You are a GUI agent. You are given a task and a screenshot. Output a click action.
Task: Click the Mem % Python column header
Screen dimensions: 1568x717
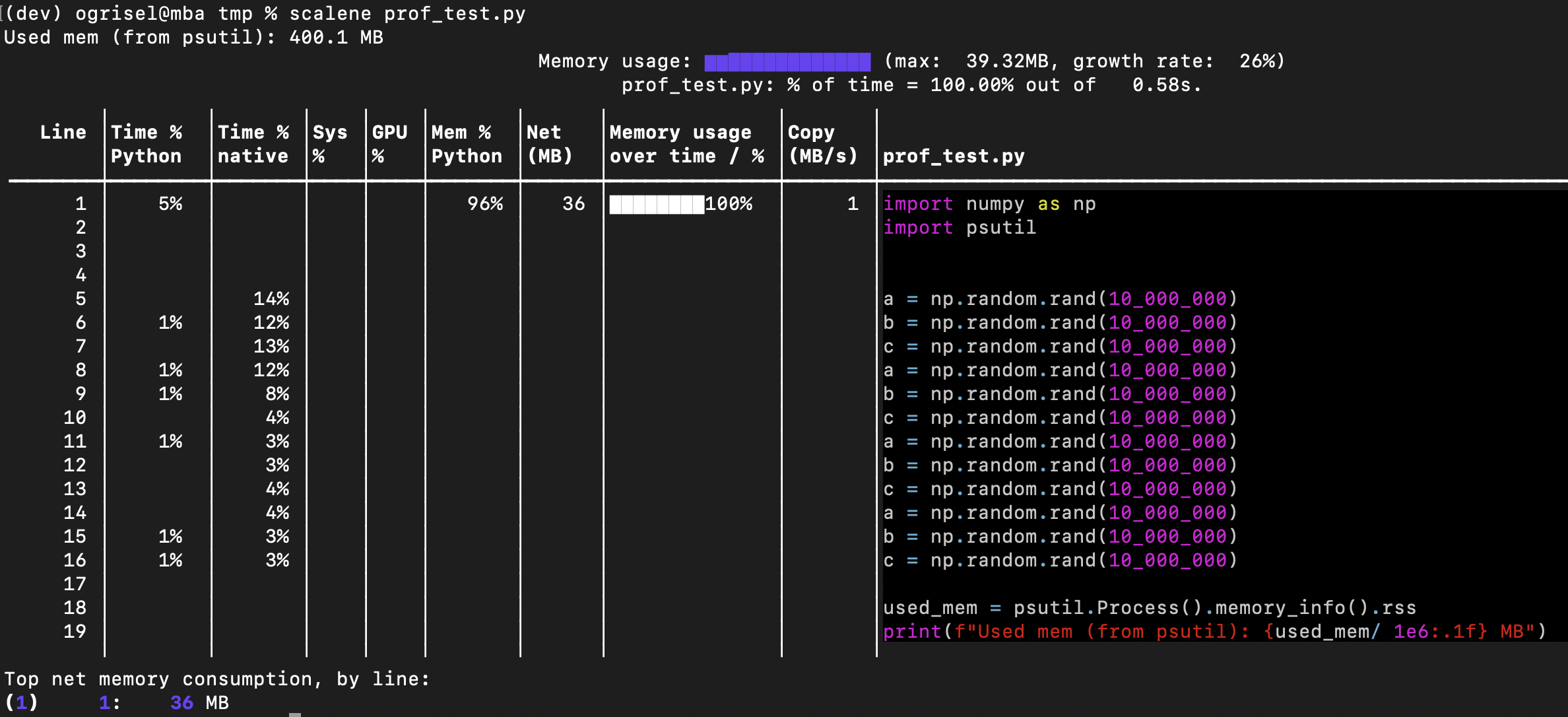(x=466, y=144)
